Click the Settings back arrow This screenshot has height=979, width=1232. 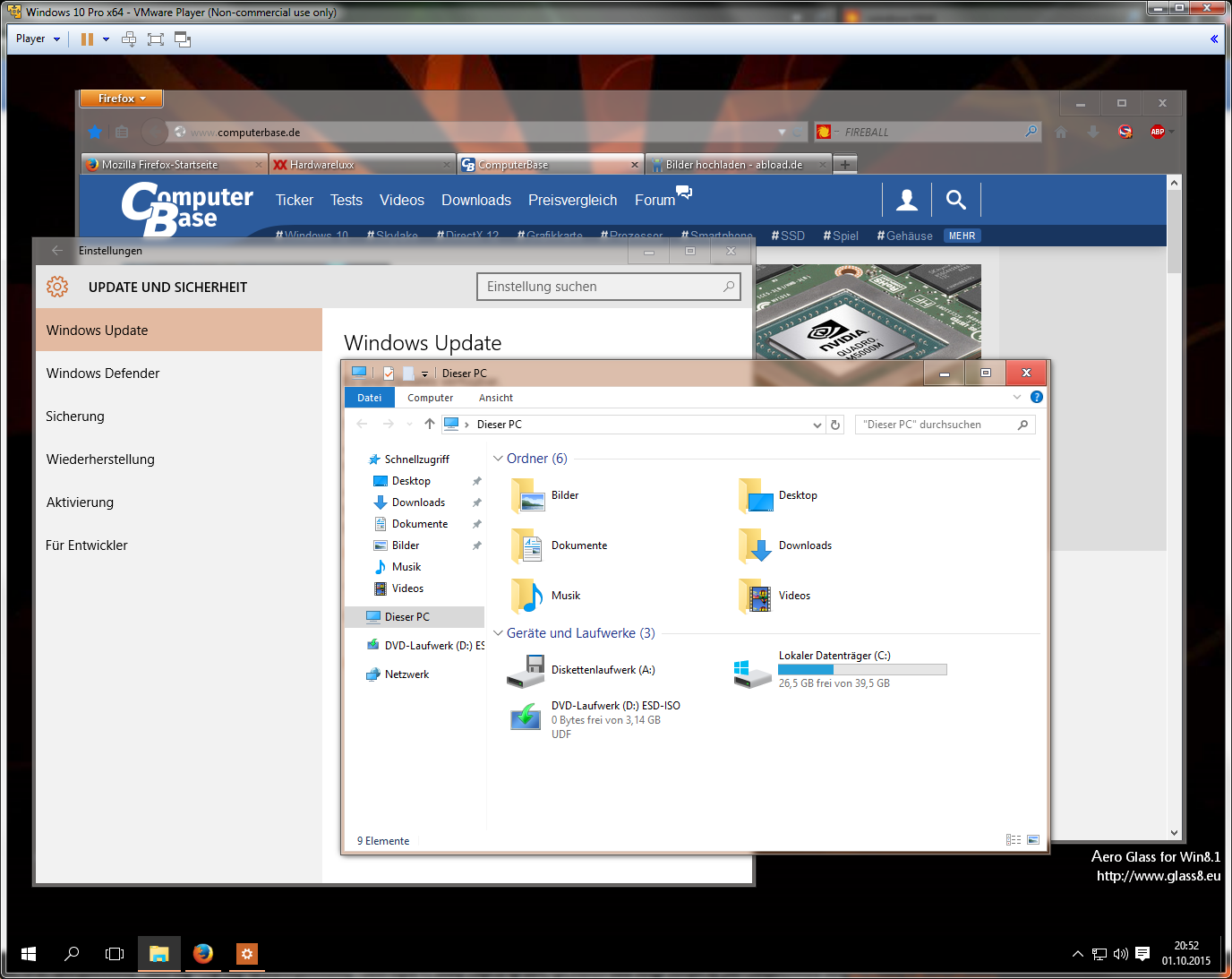click(x=57, y=251)
